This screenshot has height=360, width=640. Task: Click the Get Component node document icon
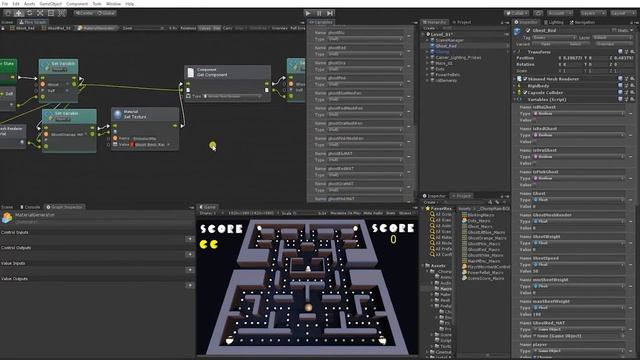click(x=191, y=73)
